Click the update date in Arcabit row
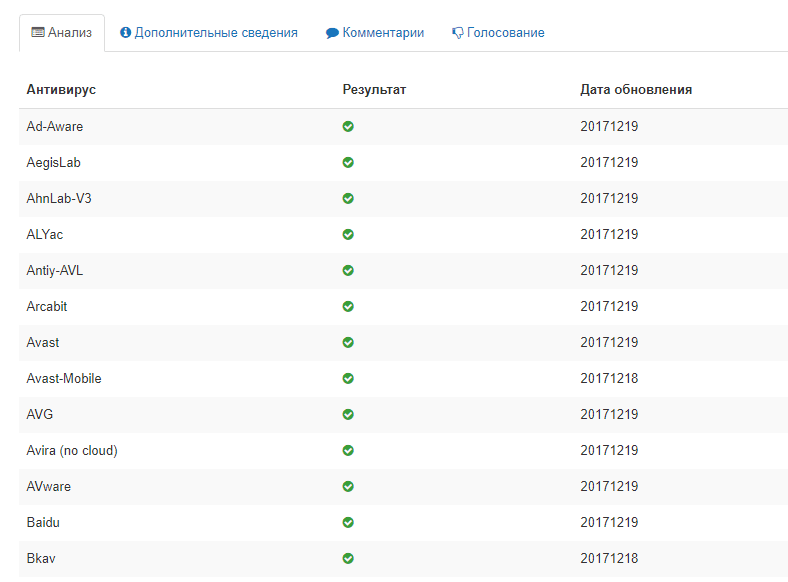 tap(609, 306)
